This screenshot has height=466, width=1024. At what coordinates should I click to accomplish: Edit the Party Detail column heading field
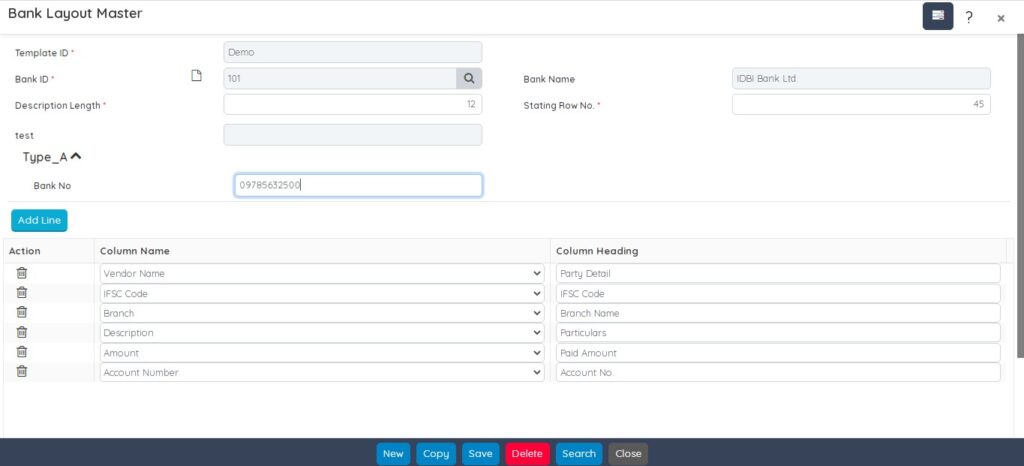(777, 273)
